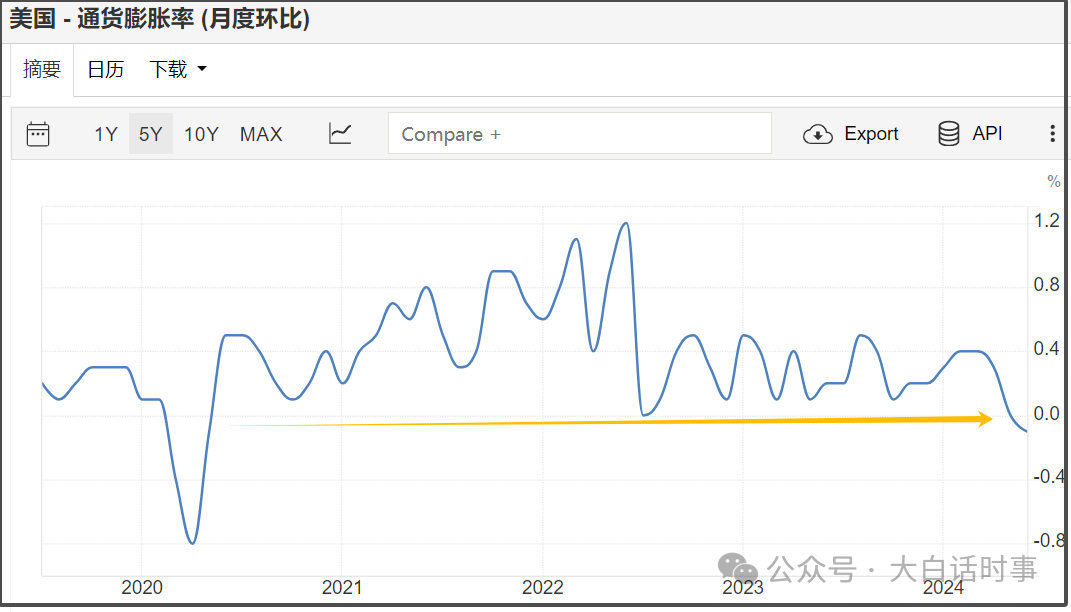Viewport: 1071px width, 612px height.
Task: Show the MAX historical range
Action: (x=261, y=134)
